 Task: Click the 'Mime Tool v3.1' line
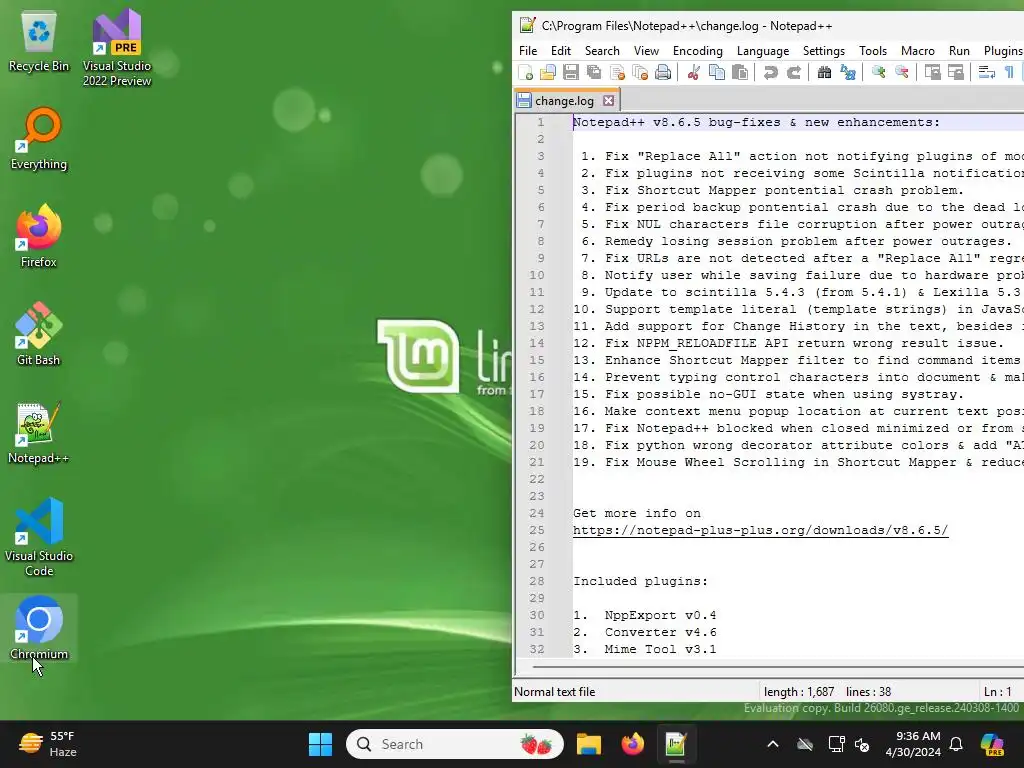point(660,649)
